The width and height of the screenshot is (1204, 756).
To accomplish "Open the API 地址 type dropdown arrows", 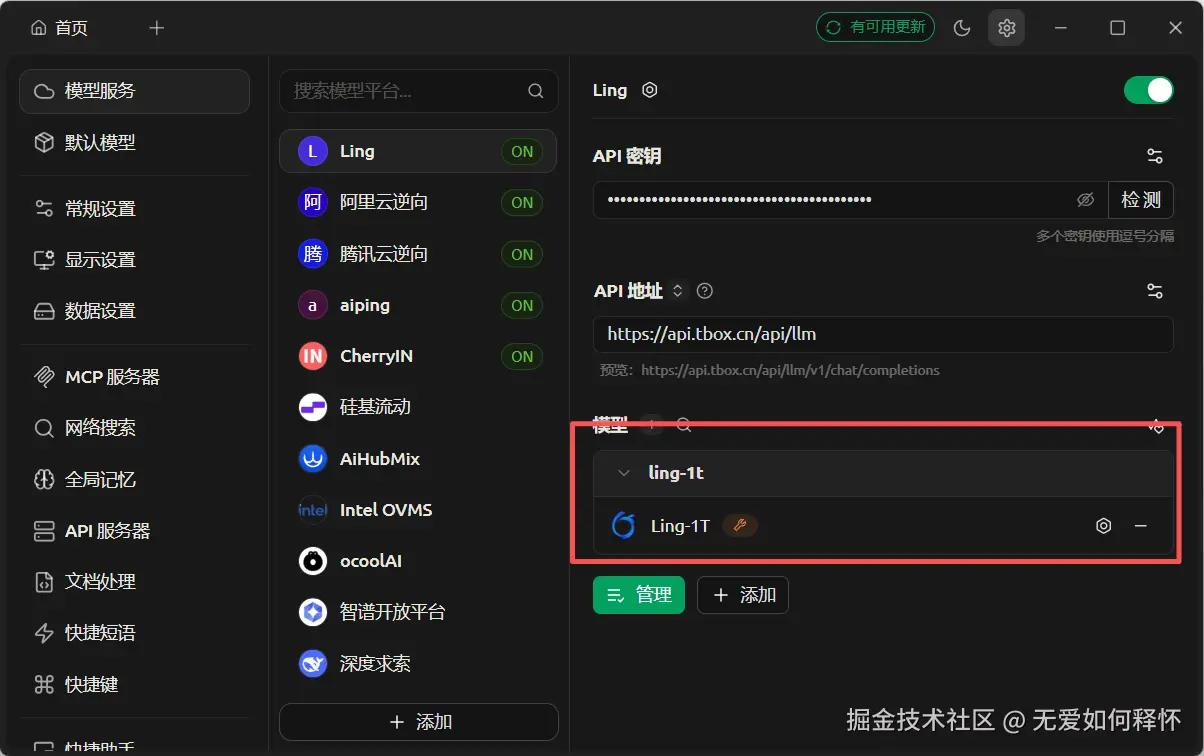I will [677, 291].
